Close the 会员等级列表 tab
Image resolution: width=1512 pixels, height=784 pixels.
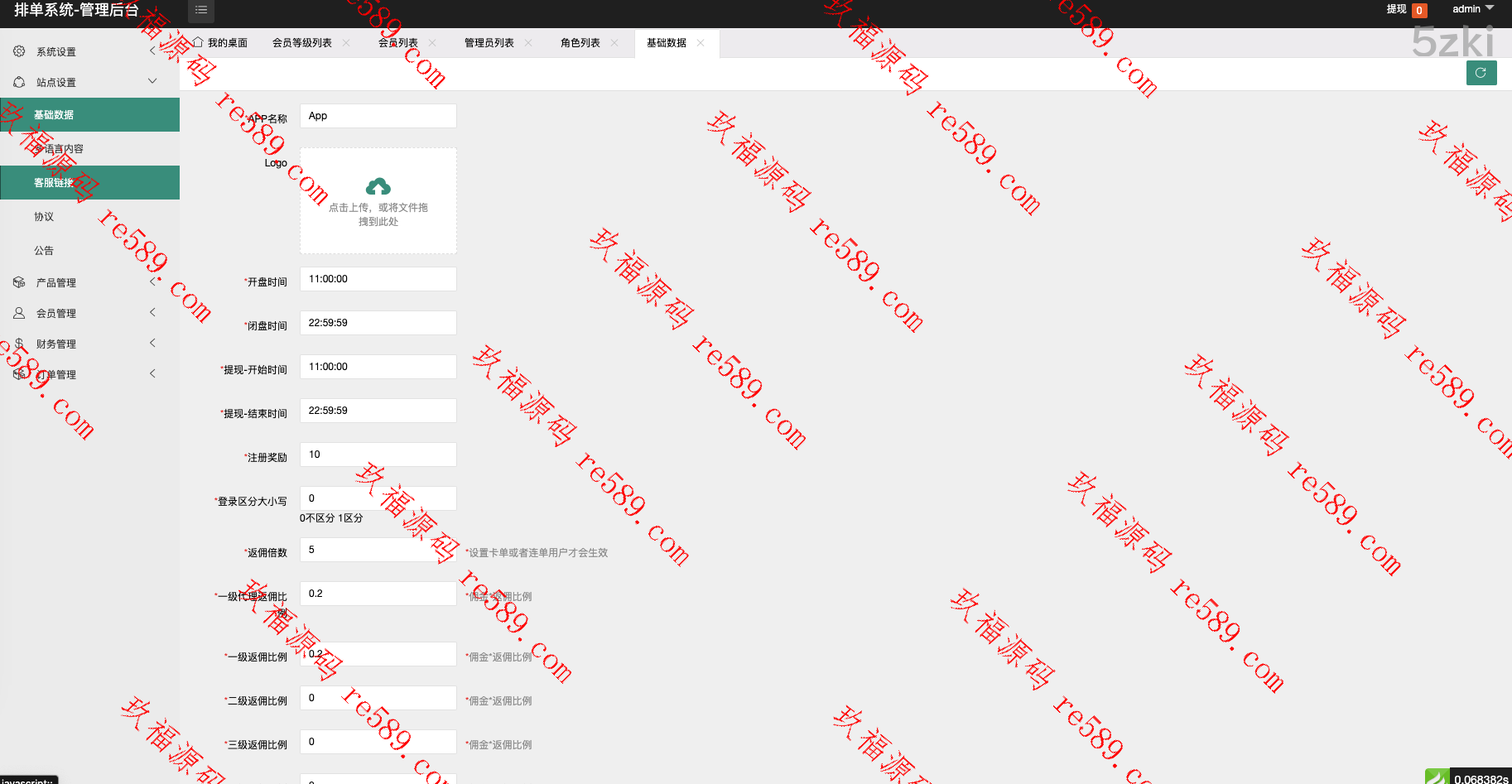pos(346,43)
